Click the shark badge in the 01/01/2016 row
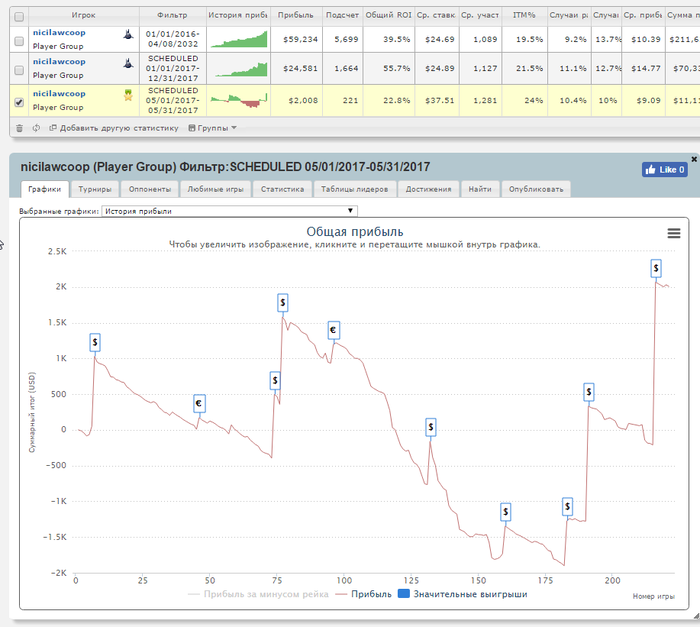The height and width of the screenshot is (627, 700). point(128,34)
